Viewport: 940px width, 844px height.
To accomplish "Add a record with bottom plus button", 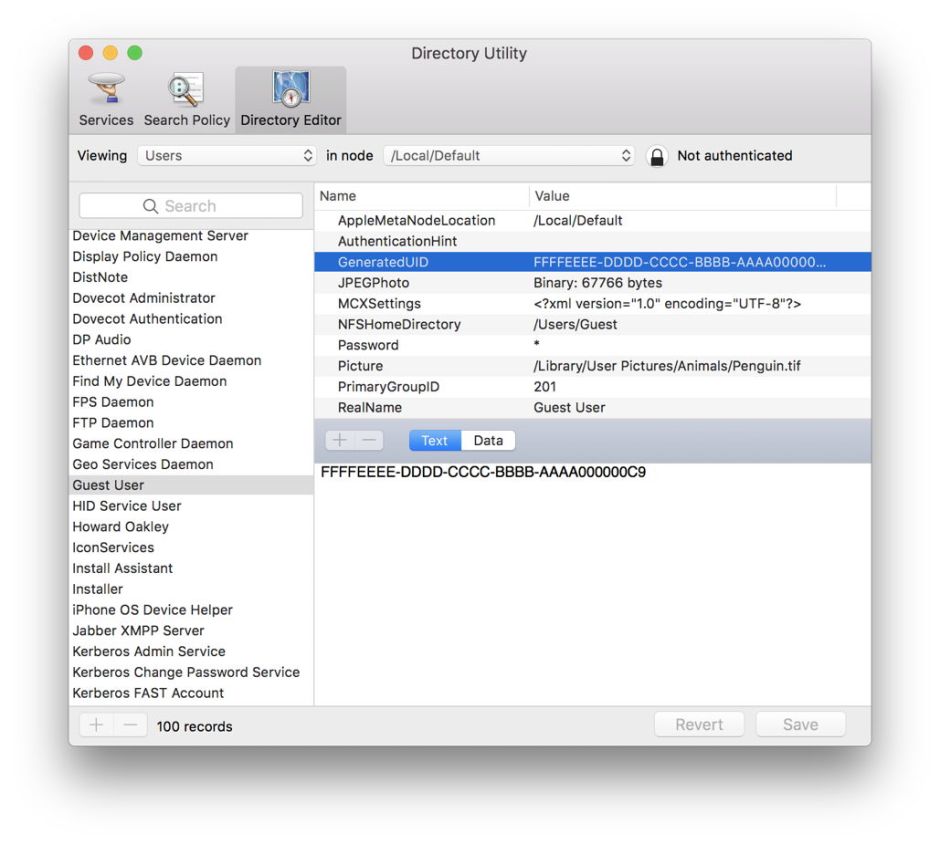I will (96, 725).
